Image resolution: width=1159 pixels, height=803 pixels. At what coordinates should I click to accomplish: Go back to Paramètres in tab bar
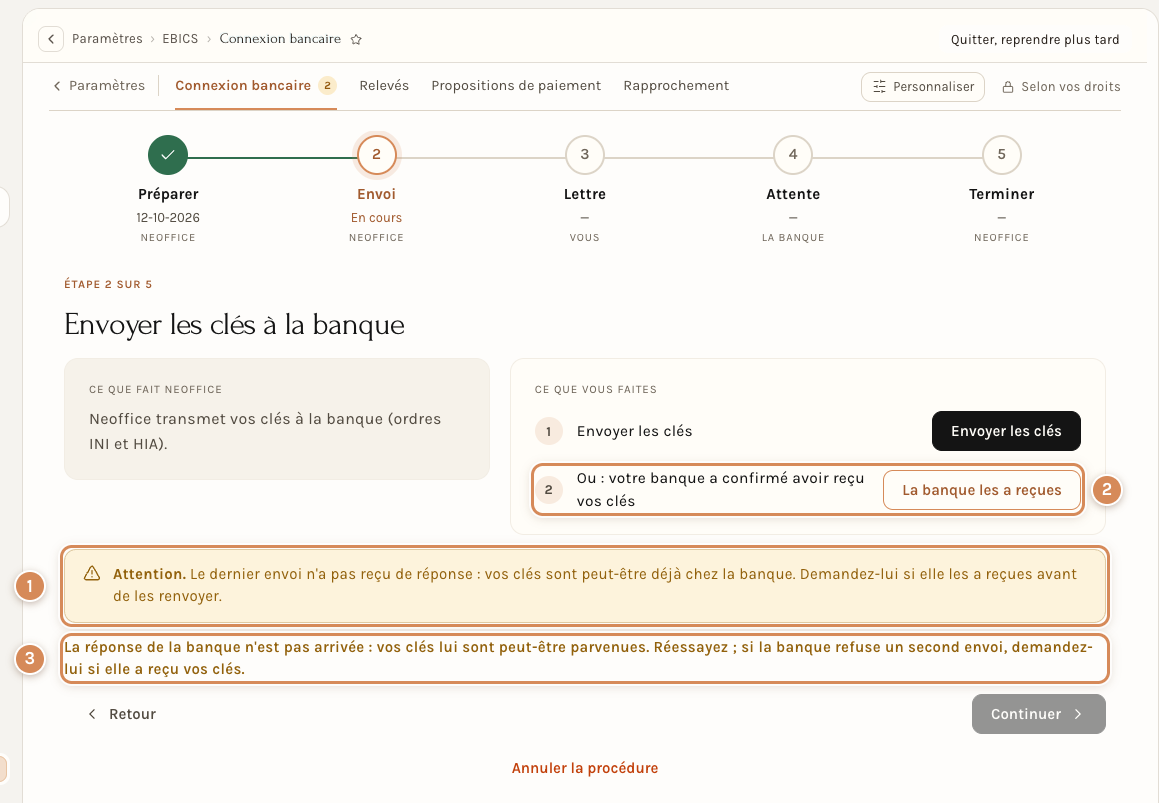(x=99, y=86)
